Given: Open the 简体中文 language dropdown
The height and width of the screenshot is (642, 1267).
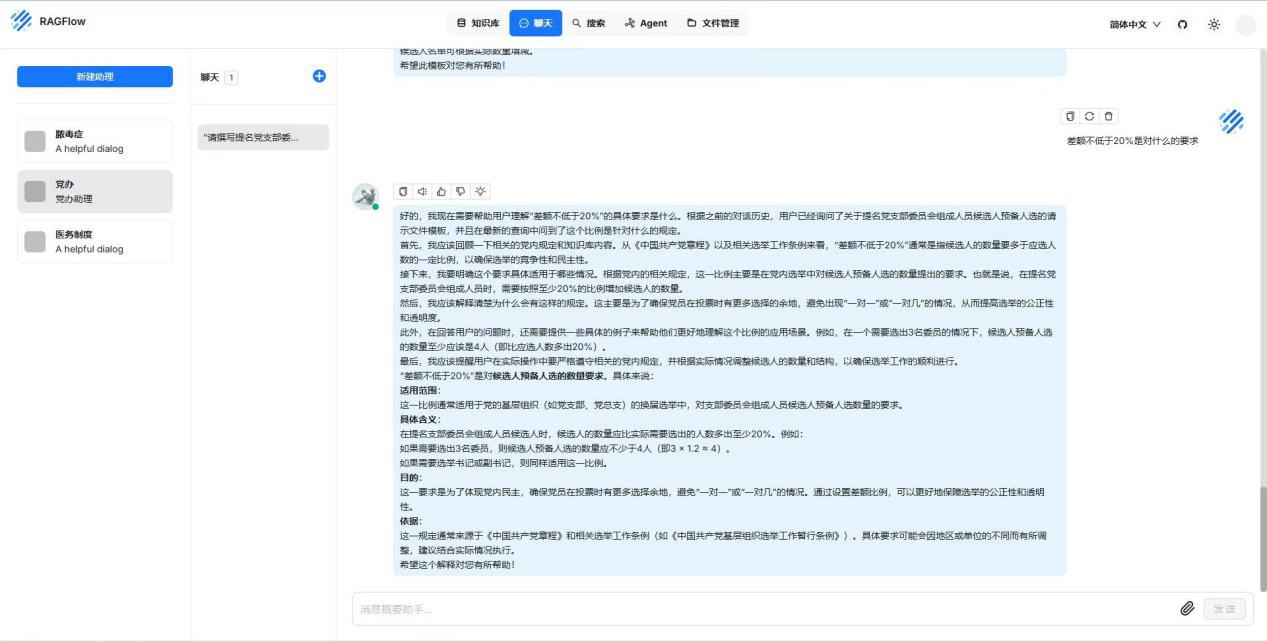Looking at the screenshot, I should coord(1135,24).
